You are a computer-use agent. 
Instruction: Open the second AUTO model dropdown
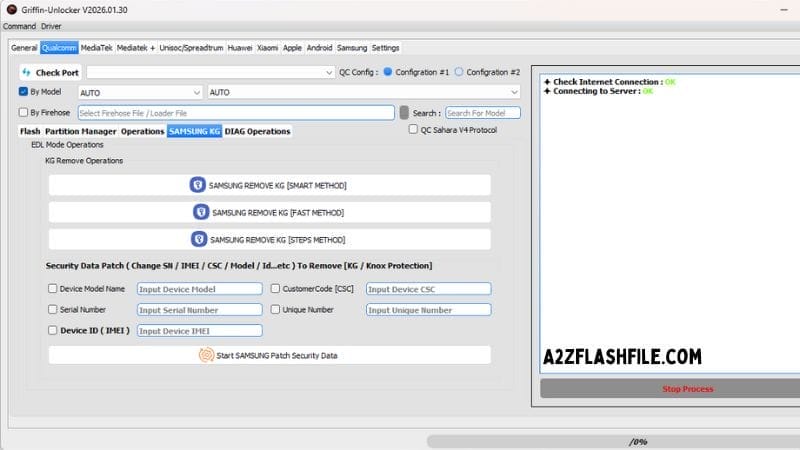364,92
